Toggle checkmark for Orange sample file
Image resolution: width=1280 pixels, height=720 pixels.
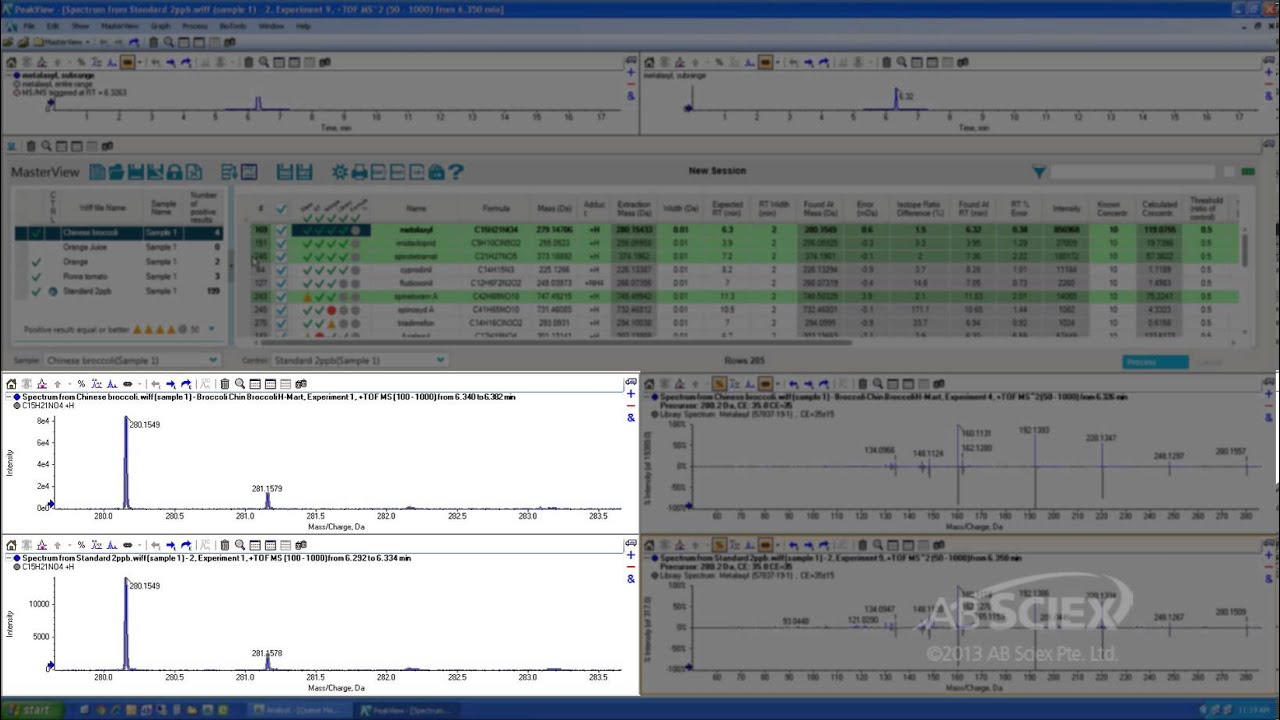tap(36, 262)
